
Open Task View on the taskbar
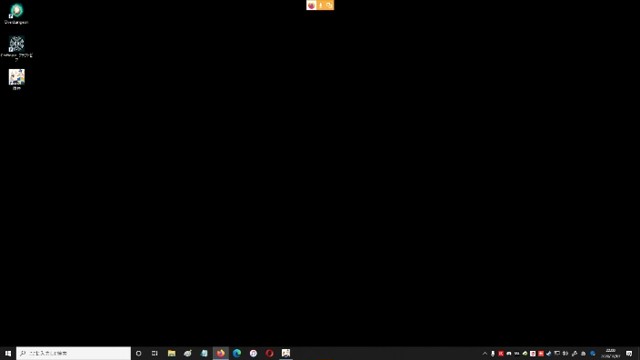pos(155,353)
